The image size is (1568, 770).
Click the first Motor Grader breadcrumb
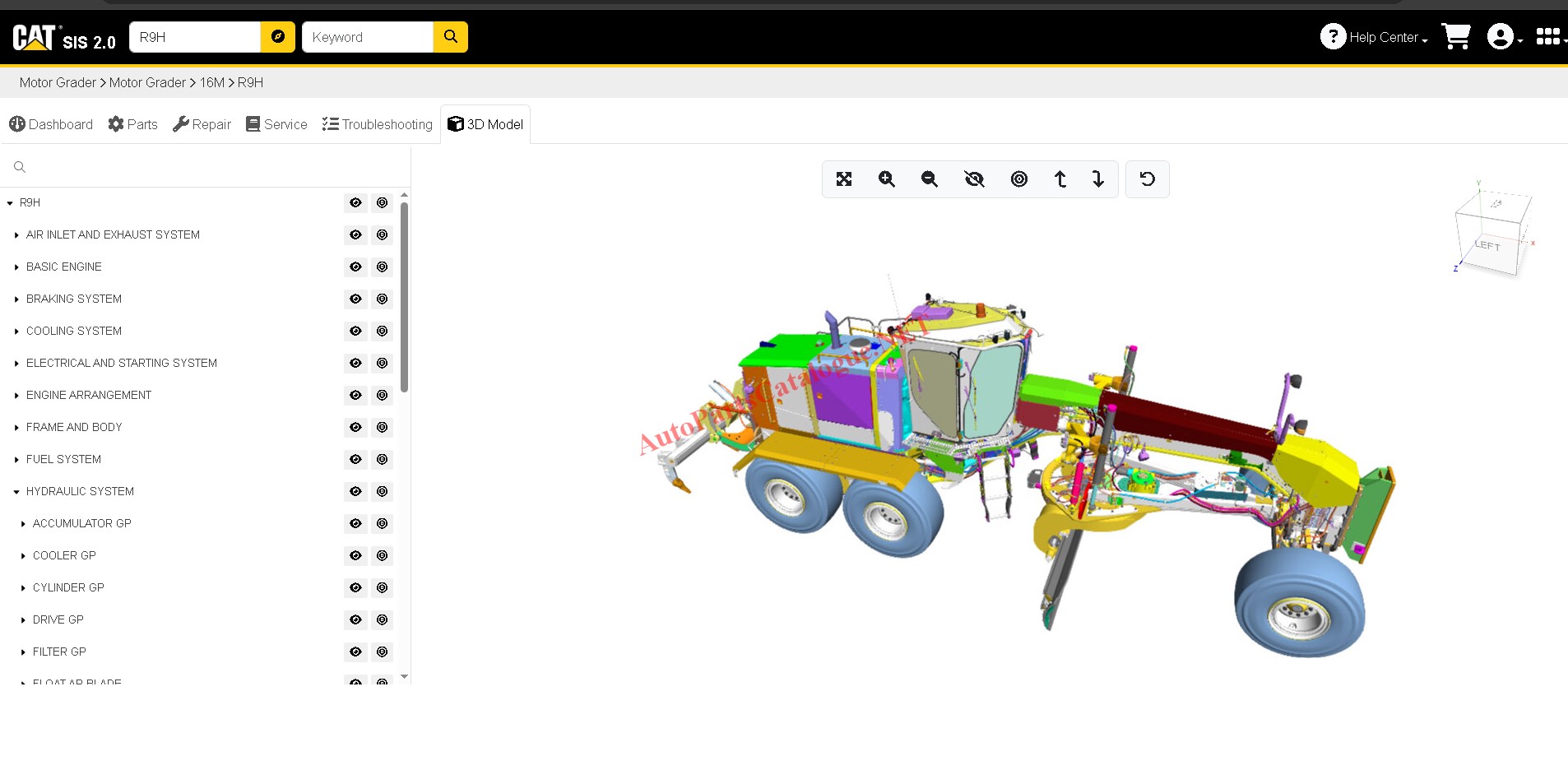pyautogui.click(x=58, y=82)
